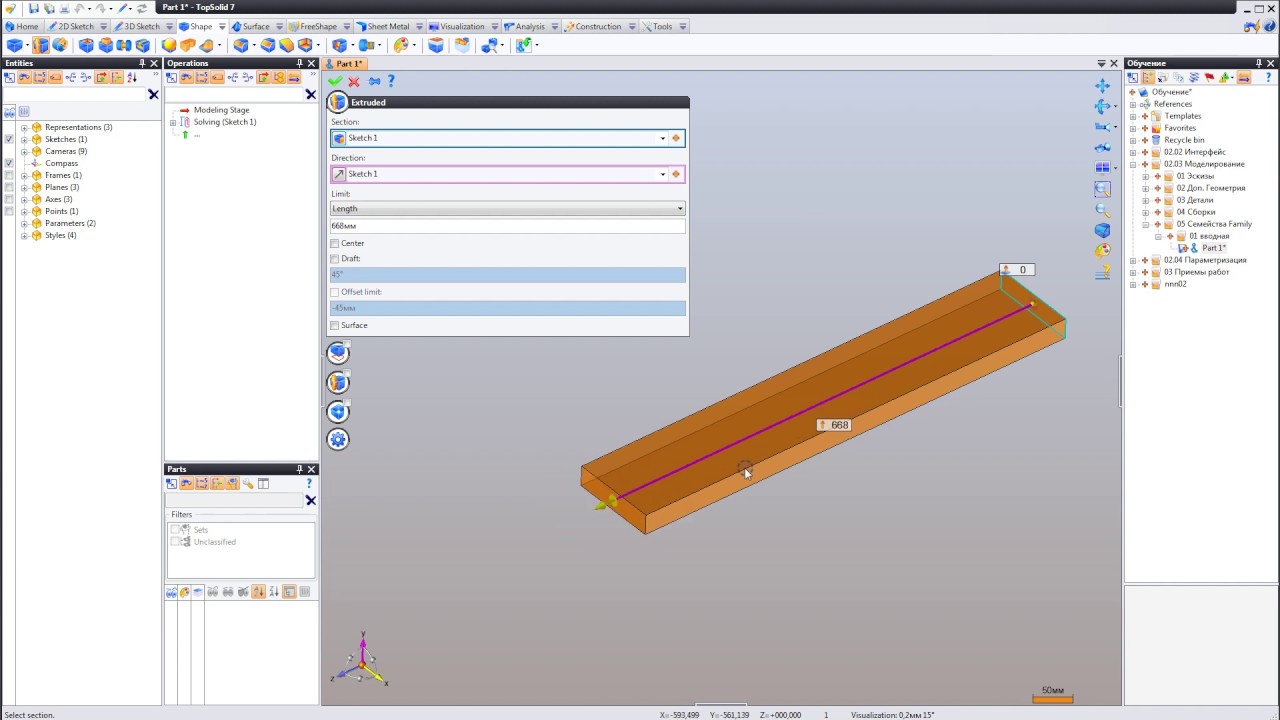Confirm the Extruded operation with green checkmark
The width and height of the screenshot is (1280, 720).
point(335,81)
